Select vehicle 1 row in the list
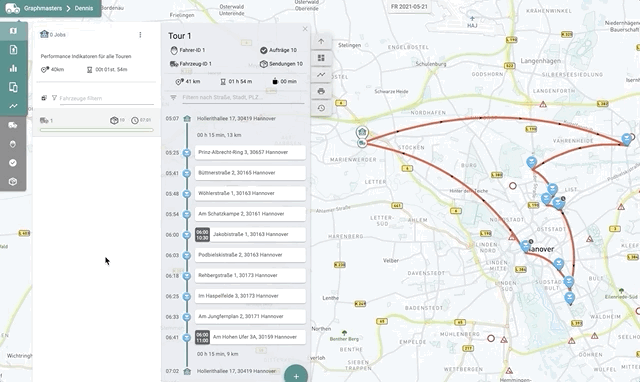 click(x=96, y=122)
